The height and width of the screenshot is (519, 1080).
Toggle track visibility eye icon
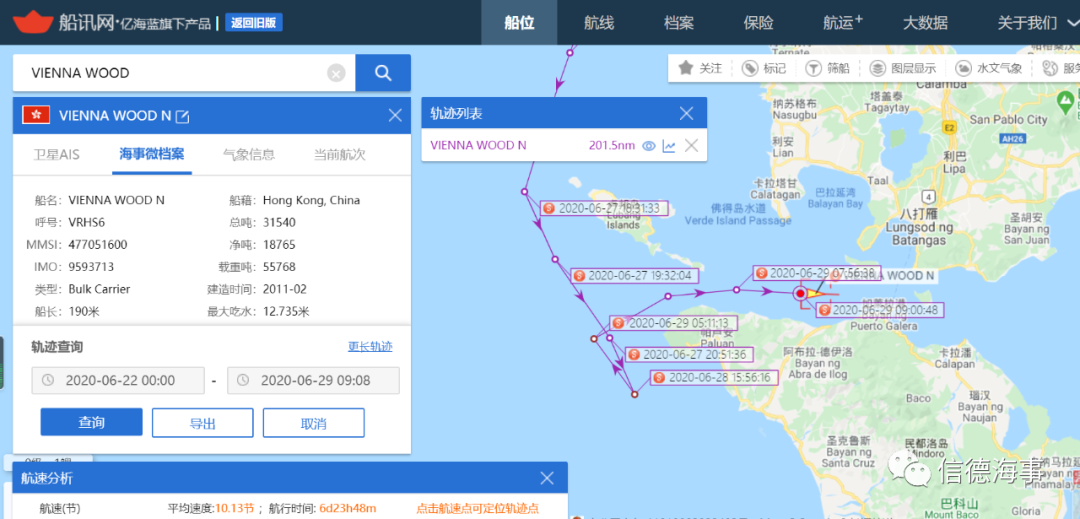click(648, 146)
